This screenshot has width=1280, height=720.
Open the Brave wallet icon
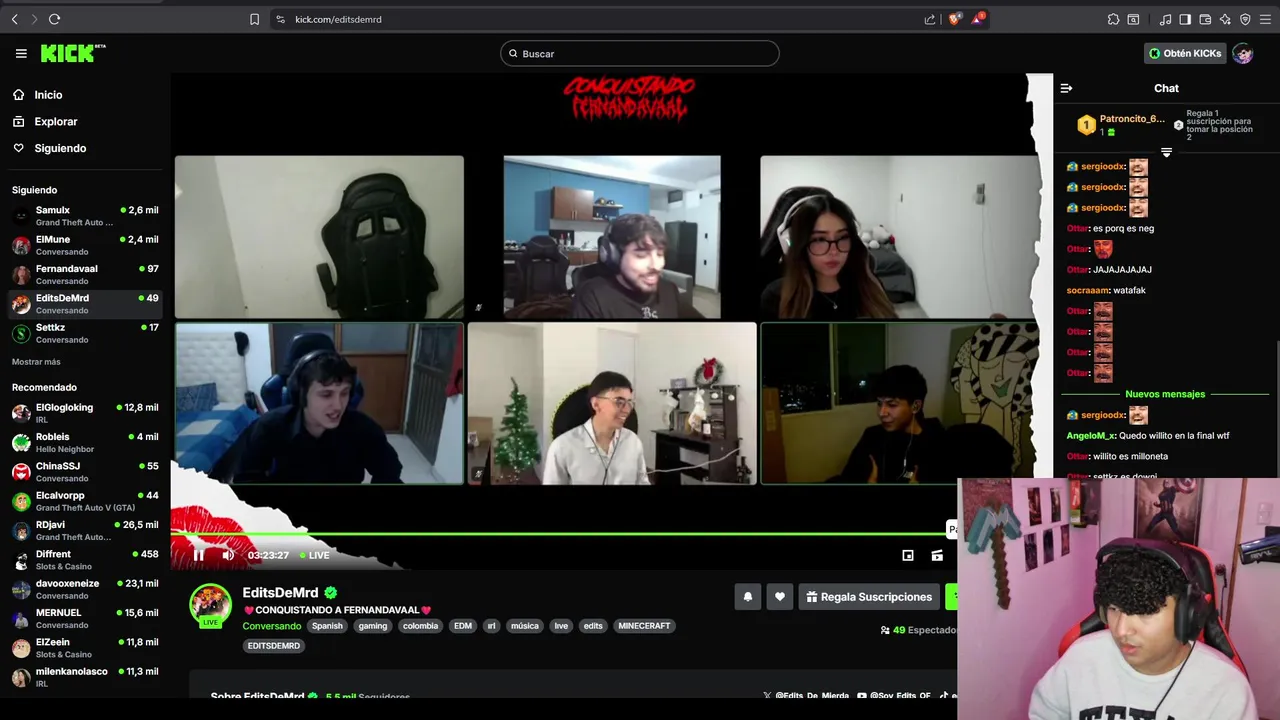coord(1205,19)
